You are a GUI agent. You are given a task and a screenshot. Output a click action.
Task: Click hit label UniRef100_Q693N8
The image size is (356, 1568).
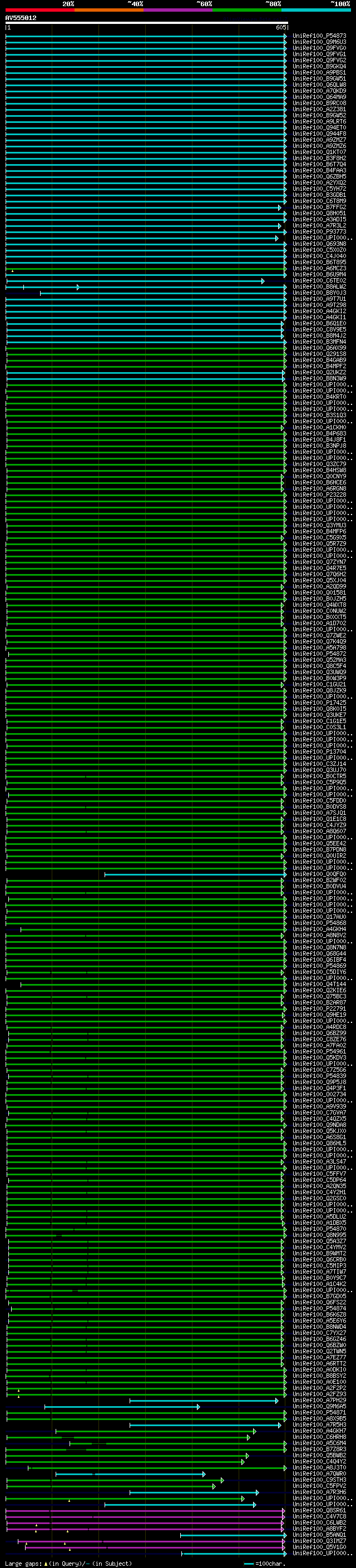point(319,244)
